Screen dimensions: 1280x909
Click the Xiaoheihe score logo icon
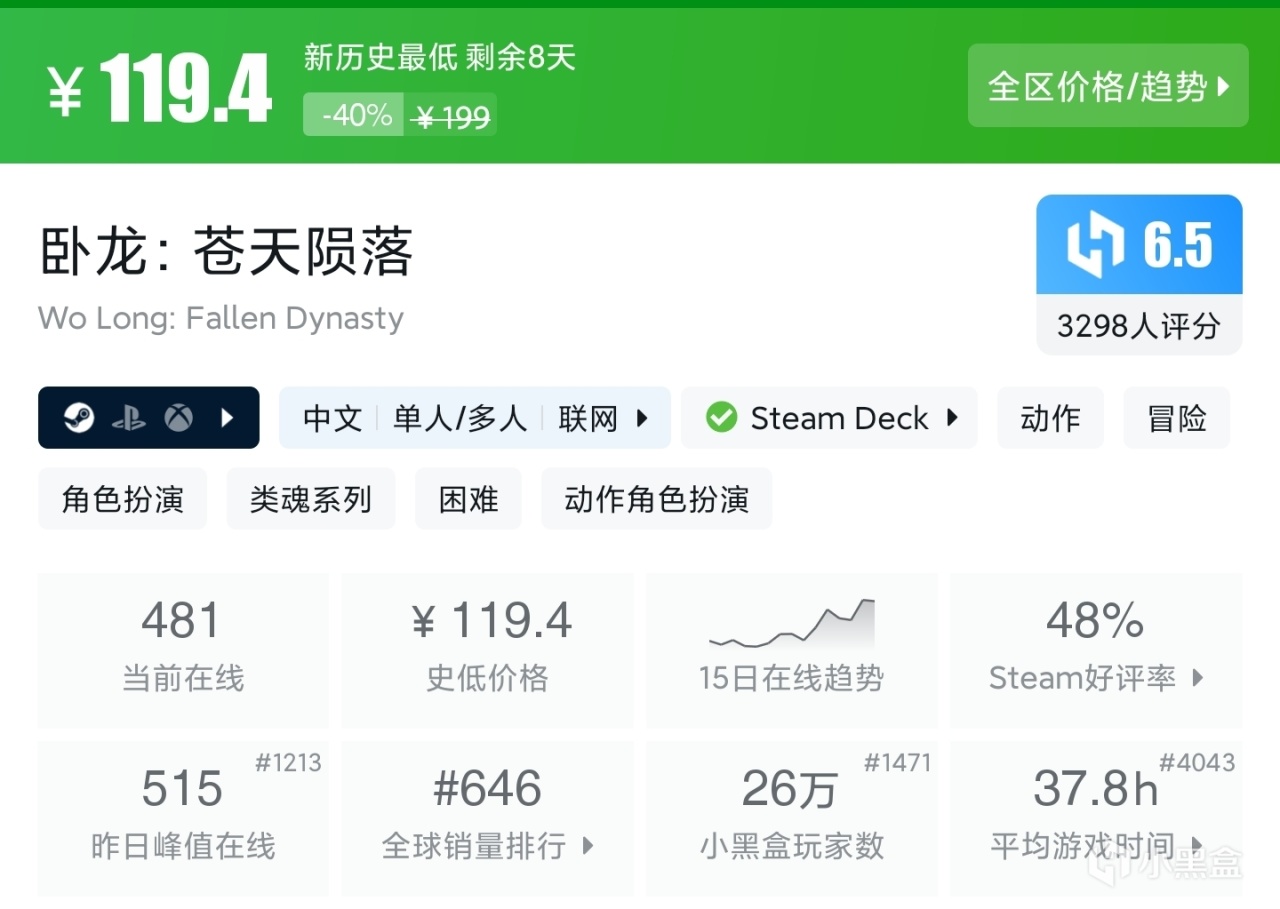[1095, 245]
